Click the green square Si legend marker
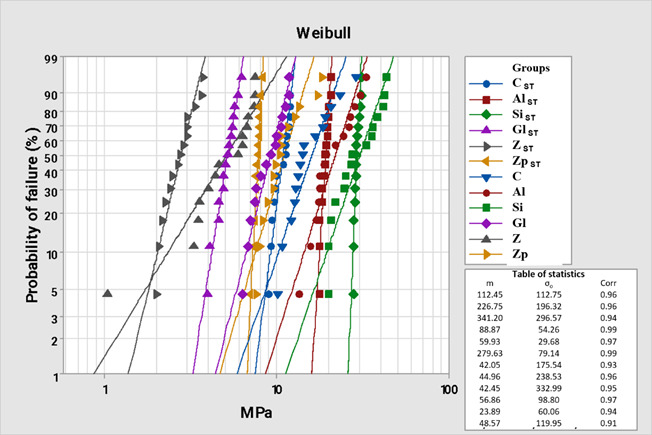This screenshot has height=435, width=652. pos(486,208)
